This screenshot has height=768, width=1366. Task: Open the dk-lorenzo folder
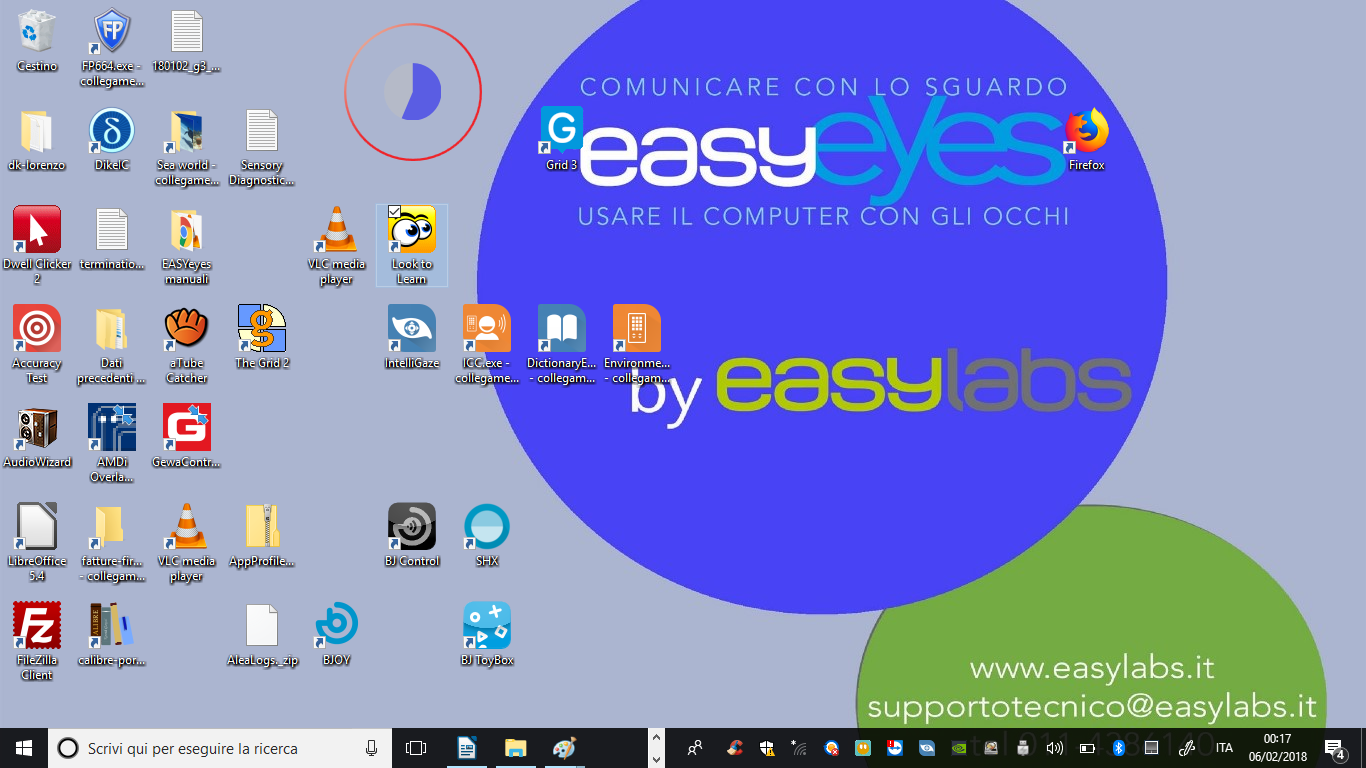point(37,140)
